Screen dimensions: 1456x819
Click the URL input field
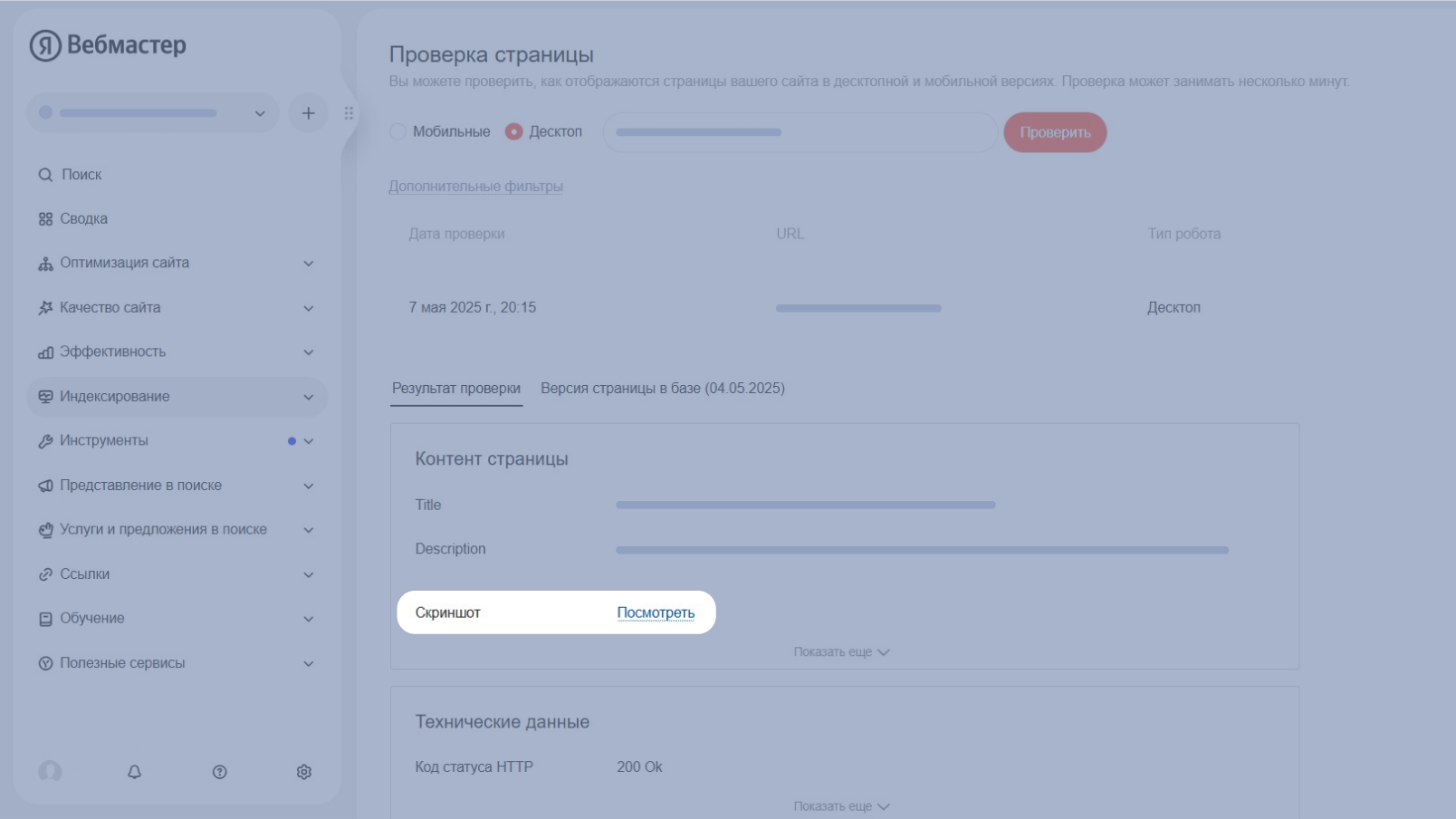[x=800, y=132]
